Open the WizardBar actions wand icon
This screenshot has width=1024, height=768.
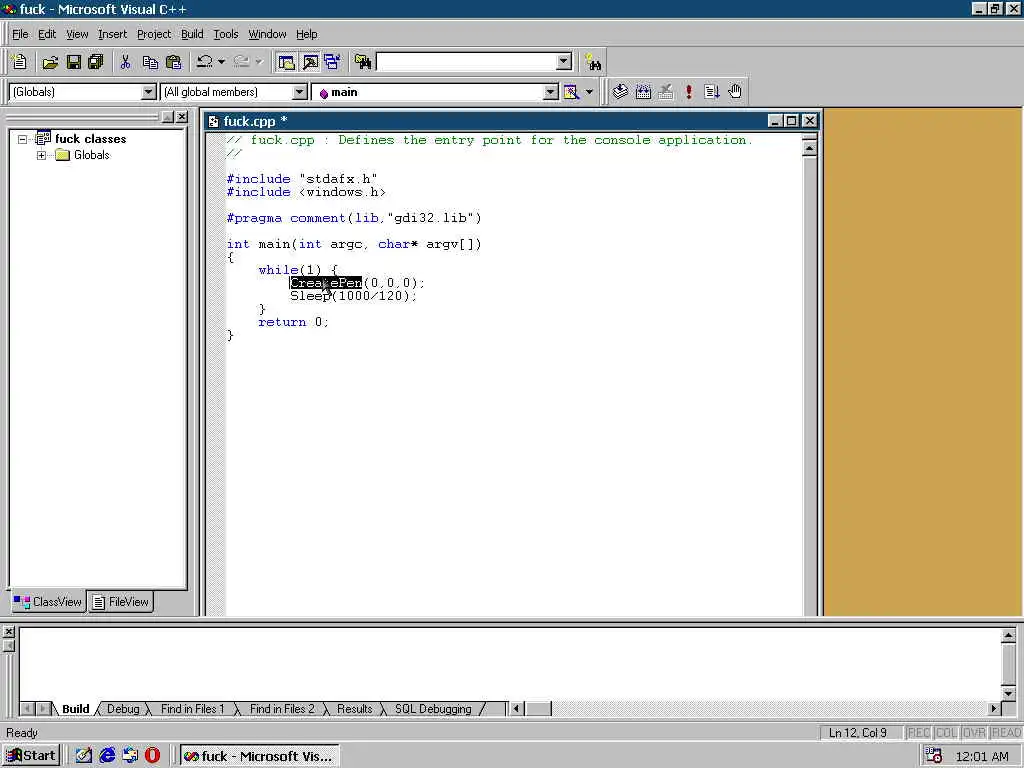(x=571, y=92)
